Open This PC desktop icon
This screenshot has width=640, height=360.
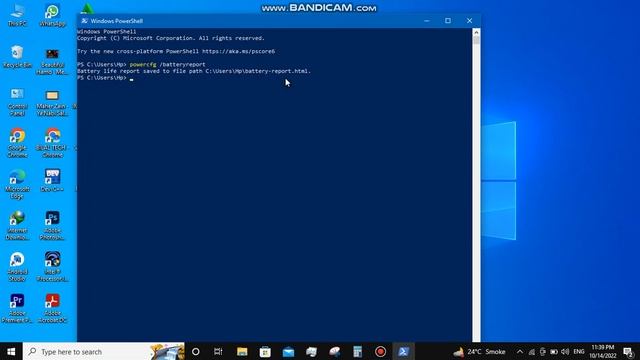[x=17, y=16]
